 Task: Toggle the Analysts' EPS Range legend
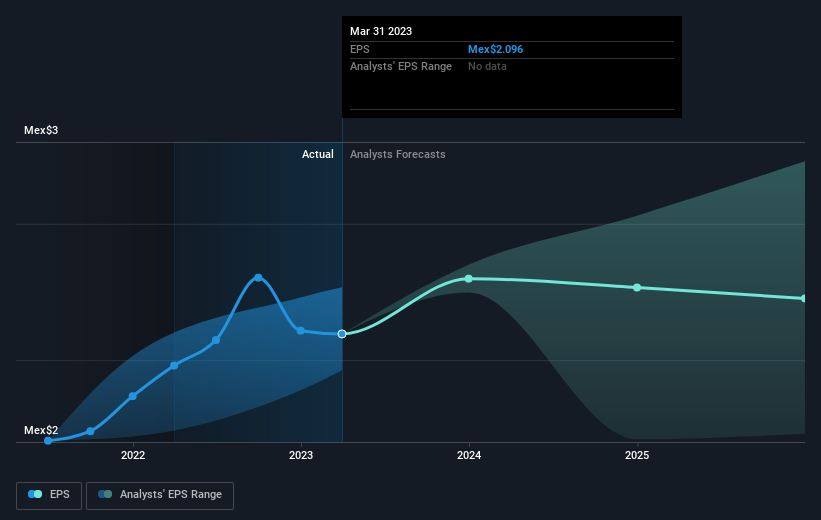[160, 495]
